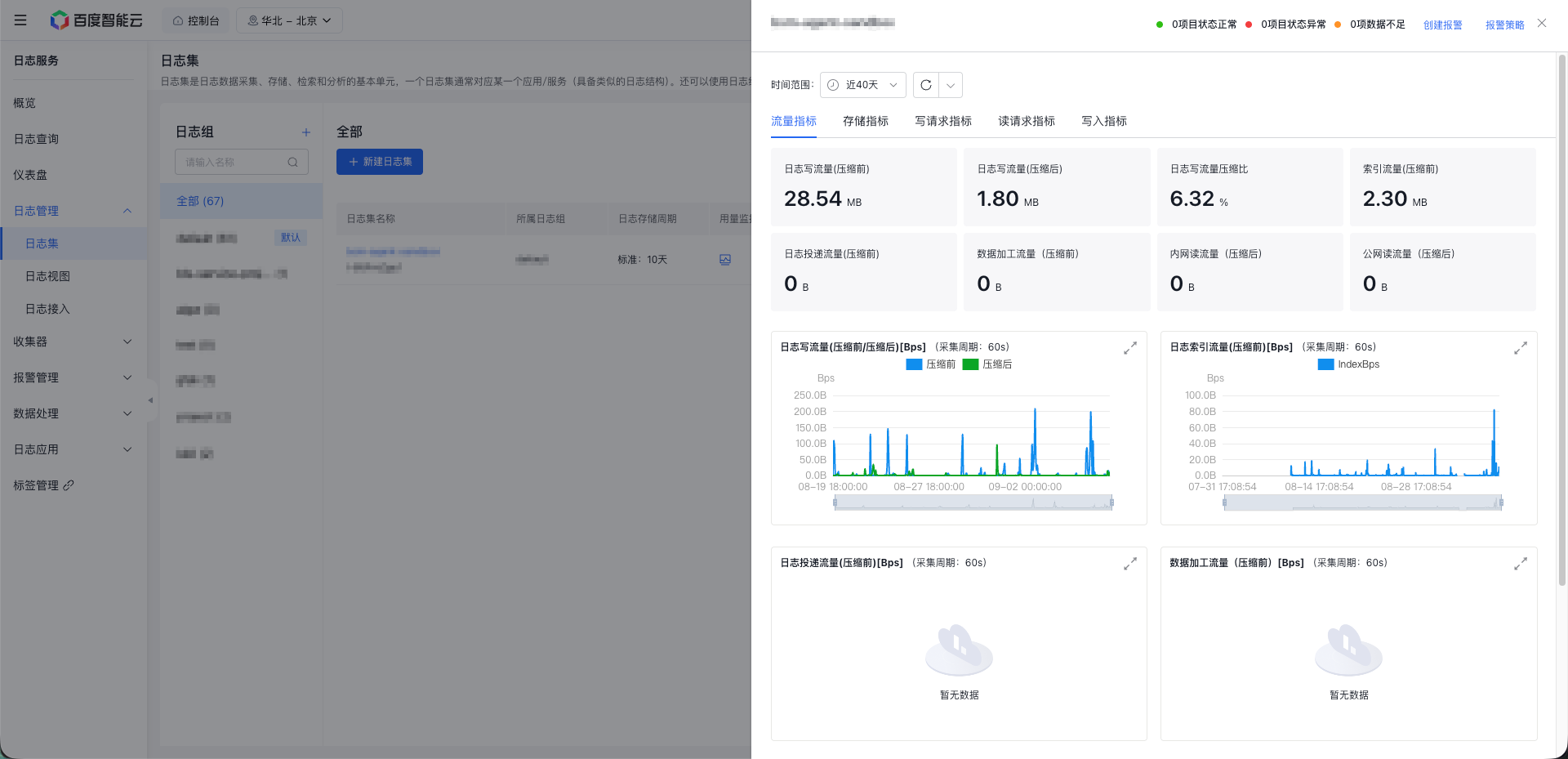Viewport: 1568px width, 759px height.
Task: Expand the 日志写流量 chart to fullscreen
Action: pyautogui.click(x=1130, y=348)
